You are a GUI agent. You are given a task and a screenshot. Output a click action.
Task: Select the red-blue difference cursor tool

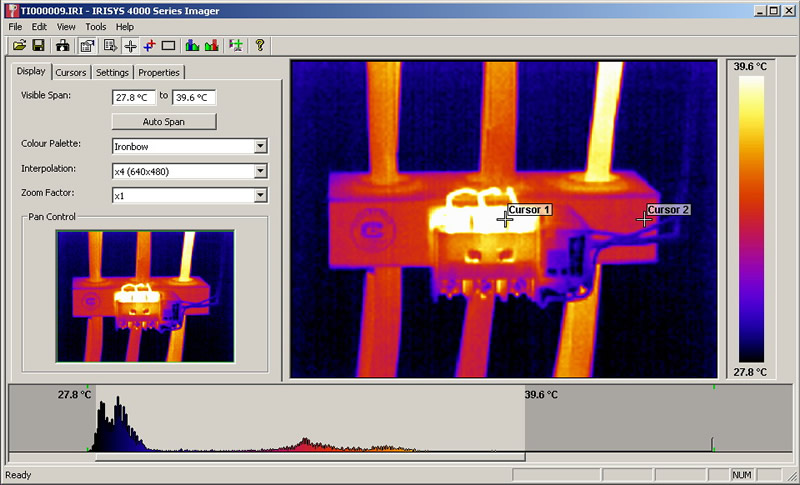149,45
